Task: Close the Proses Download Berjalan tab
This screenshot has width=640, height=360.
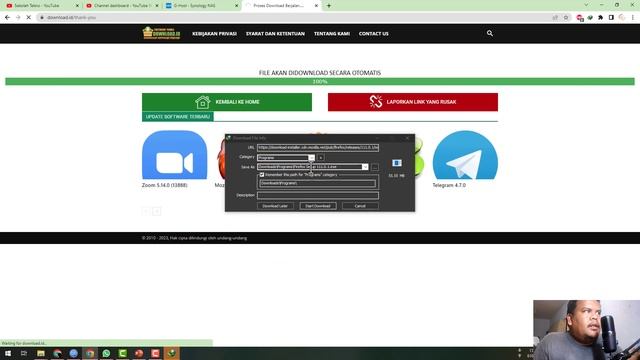Action: (x=316, y=6)
